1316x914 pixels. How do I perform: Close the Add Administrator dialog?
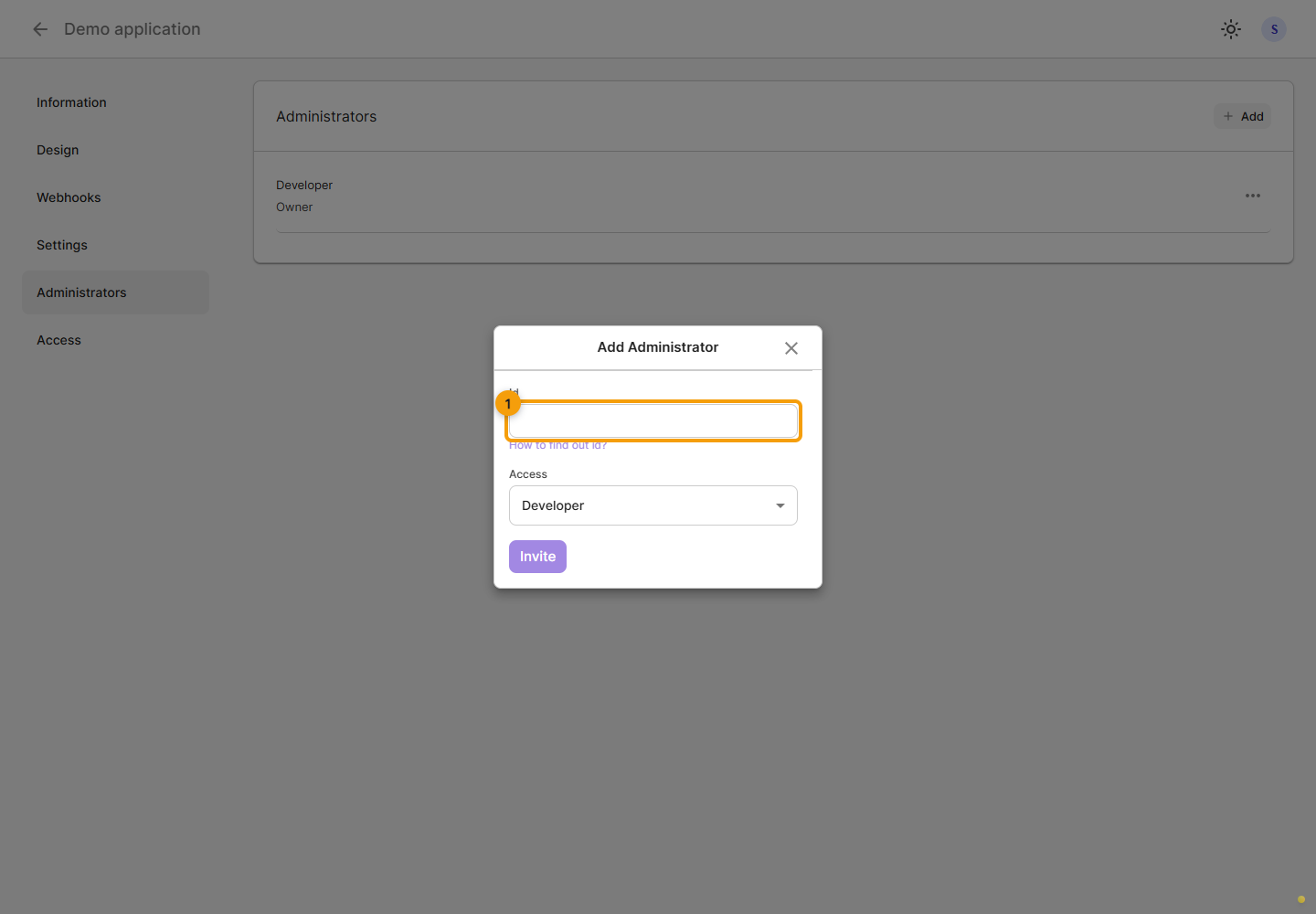(791, 348)
